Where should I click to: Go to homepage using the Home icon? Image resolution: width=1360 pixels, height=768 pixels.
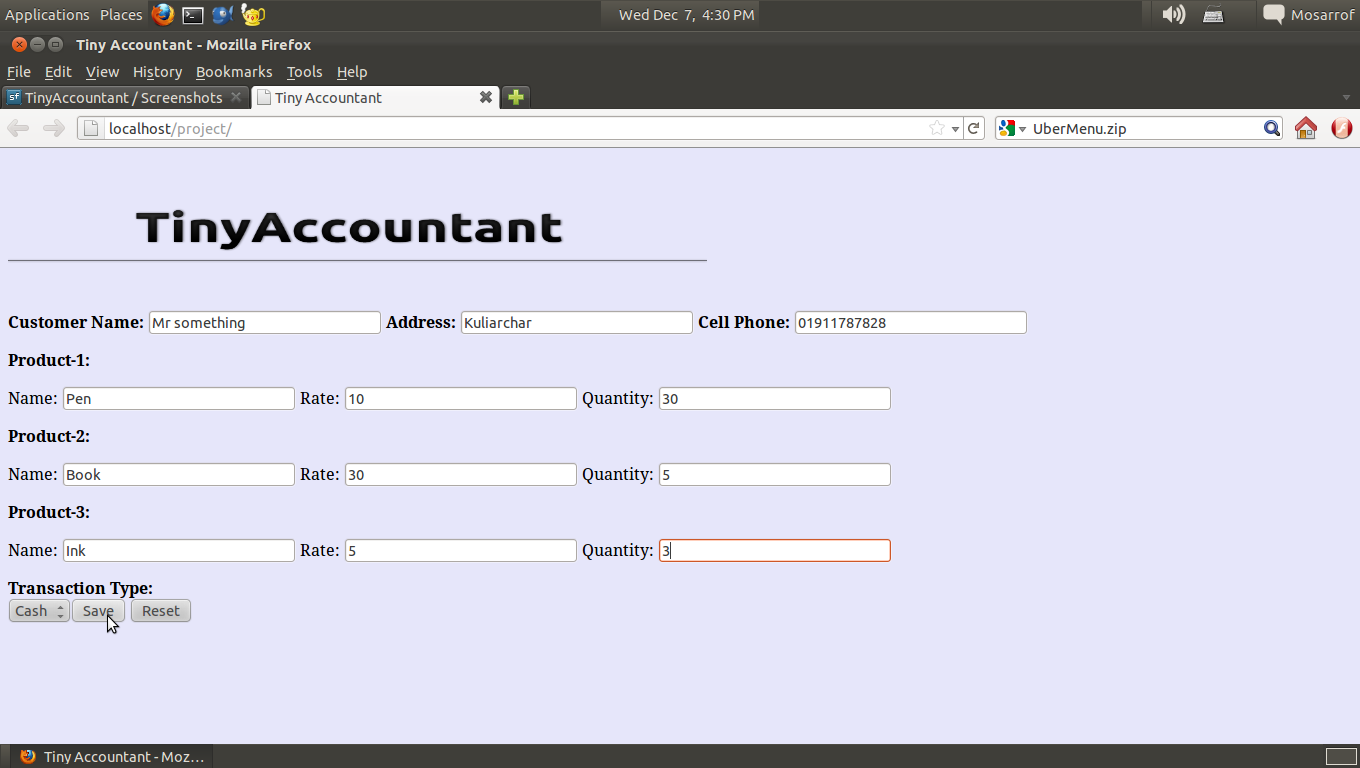coord(1306,128)
